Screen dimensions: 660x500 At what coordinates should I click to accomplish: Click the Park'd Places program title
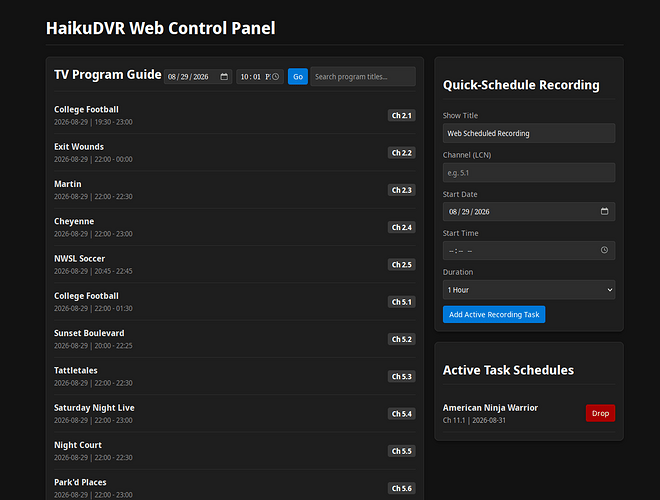click(80, 482)
